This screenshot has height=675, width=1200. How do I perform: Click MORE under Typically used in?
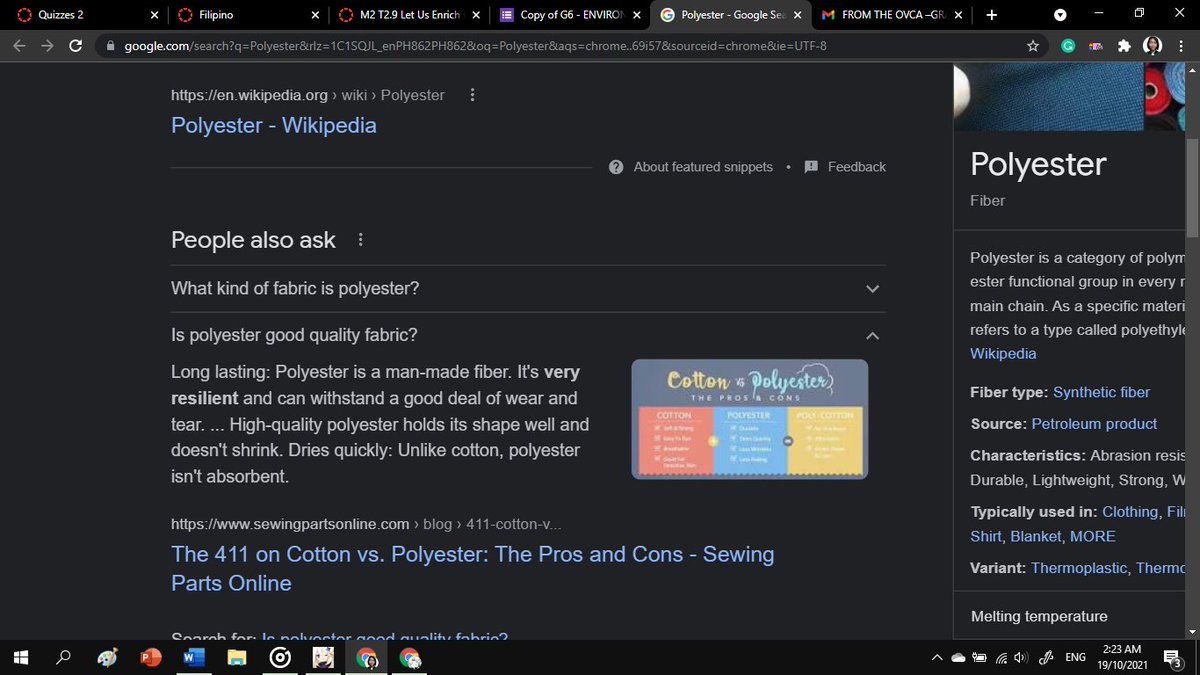point(1092,536)
